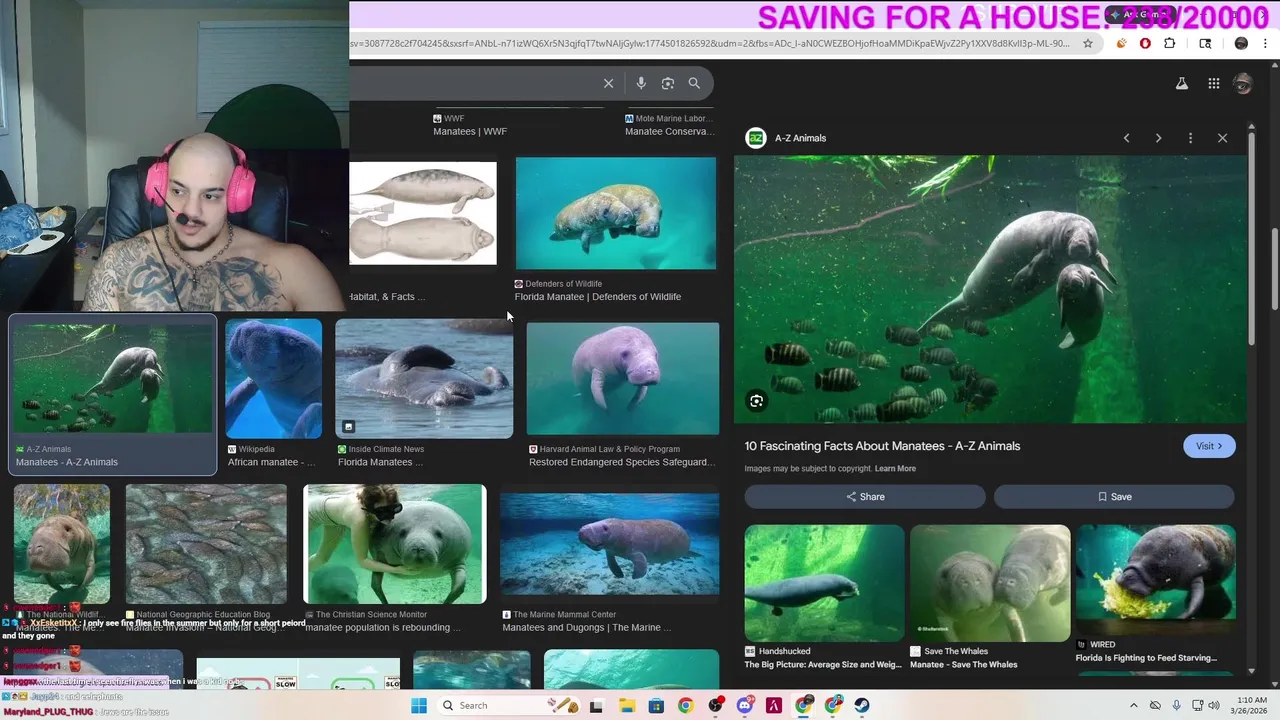Open Google Search Labs flask icon
This screenshot has height=720, width=1280.
[x=1182, y=84]
